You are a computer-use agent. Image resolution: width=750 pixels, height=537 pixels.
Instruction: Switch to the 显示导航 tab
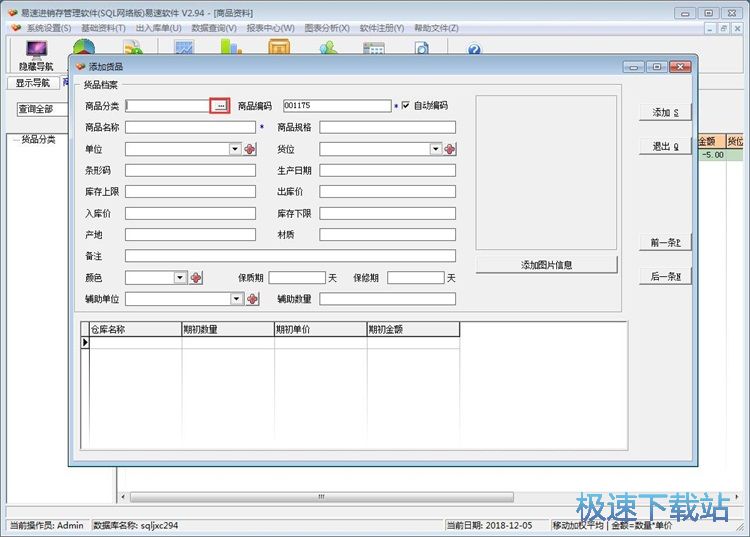32,83
